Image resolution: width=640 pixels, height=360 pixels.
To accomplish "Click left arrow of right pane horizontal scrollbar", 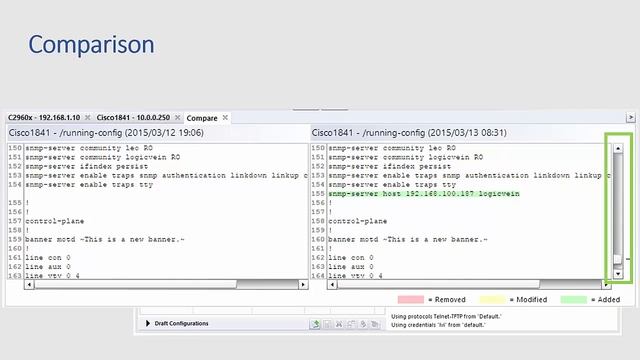I will pos(332,284).
